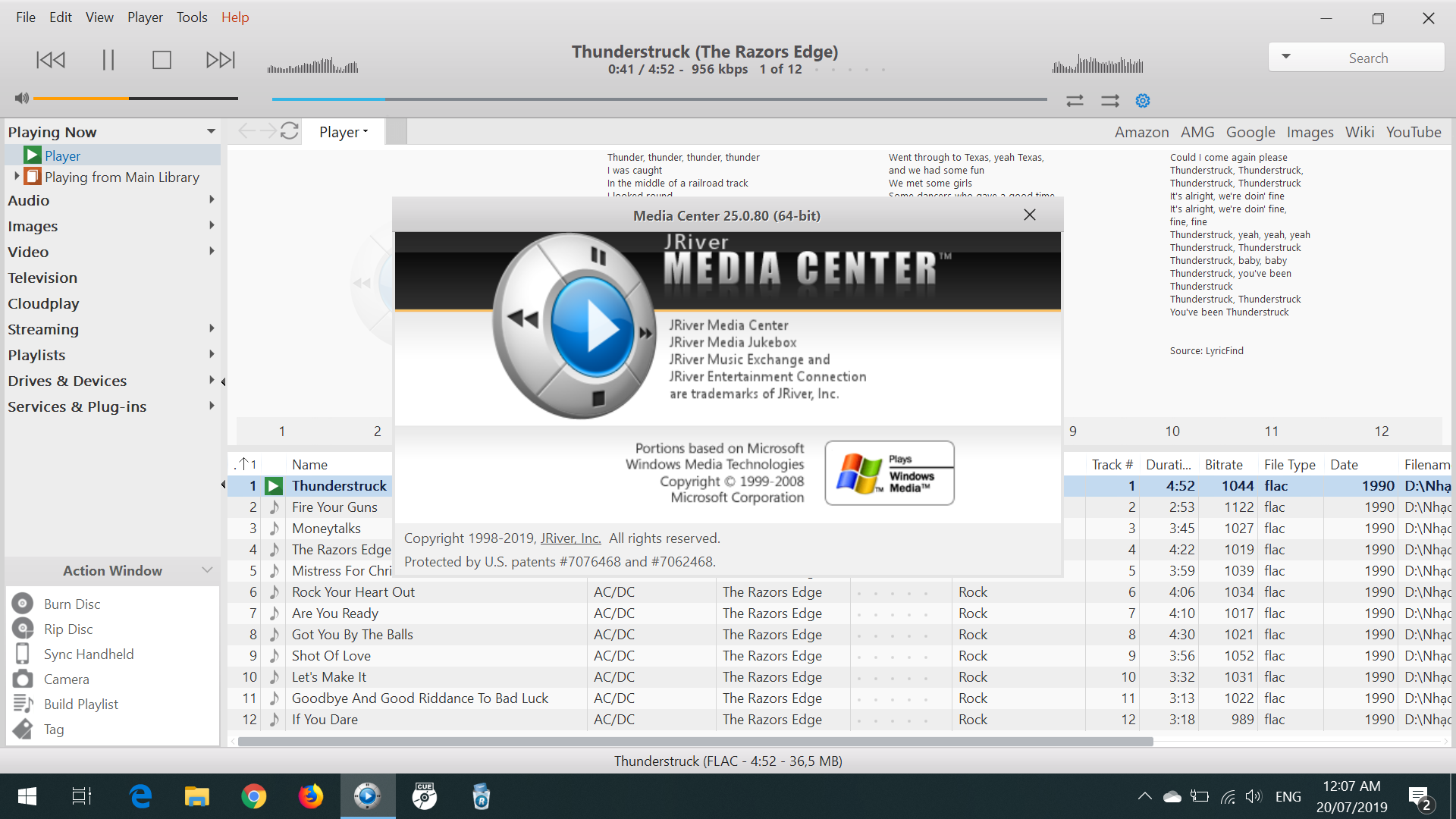Open Task View on the taskbar
The width and height of the screenshot is (1456, 819).
coord(82,796)
